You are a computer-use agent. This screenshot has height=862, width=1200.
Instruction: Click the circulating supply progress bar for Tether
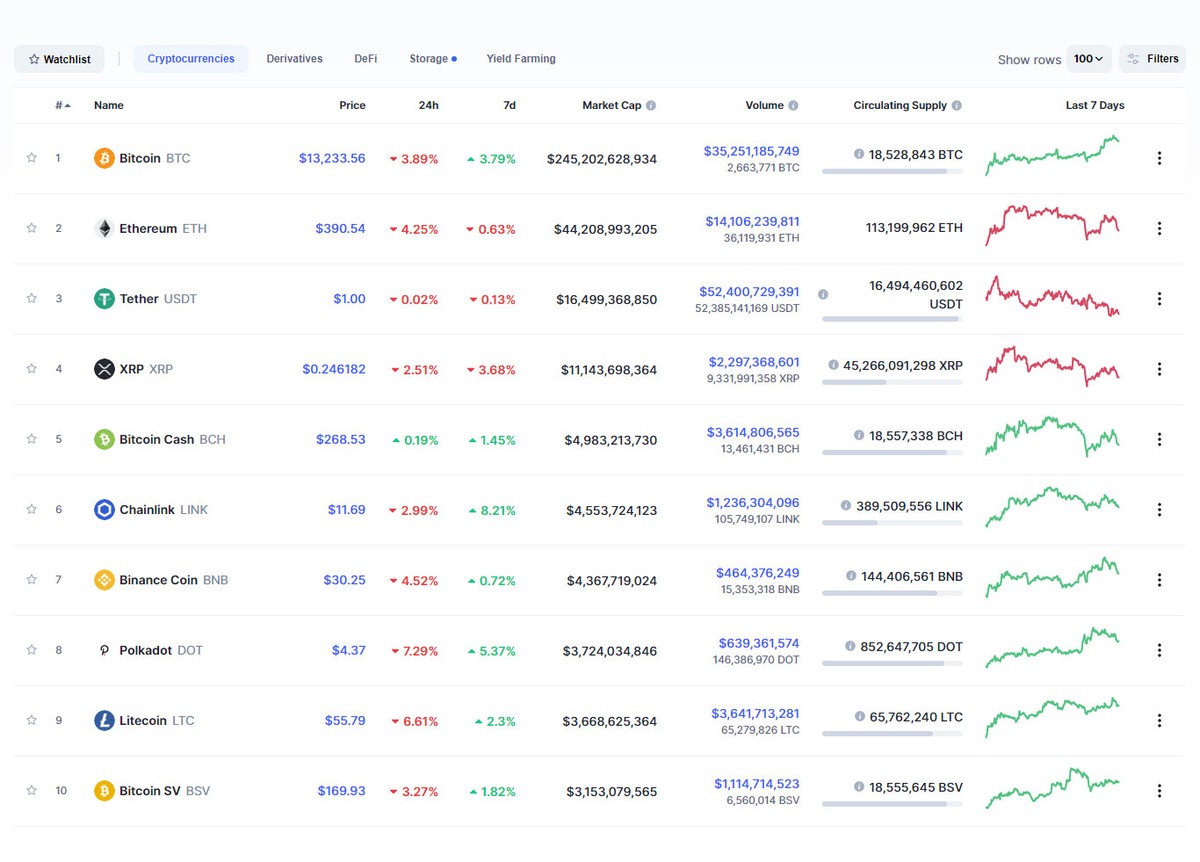(x=893, y=318)
